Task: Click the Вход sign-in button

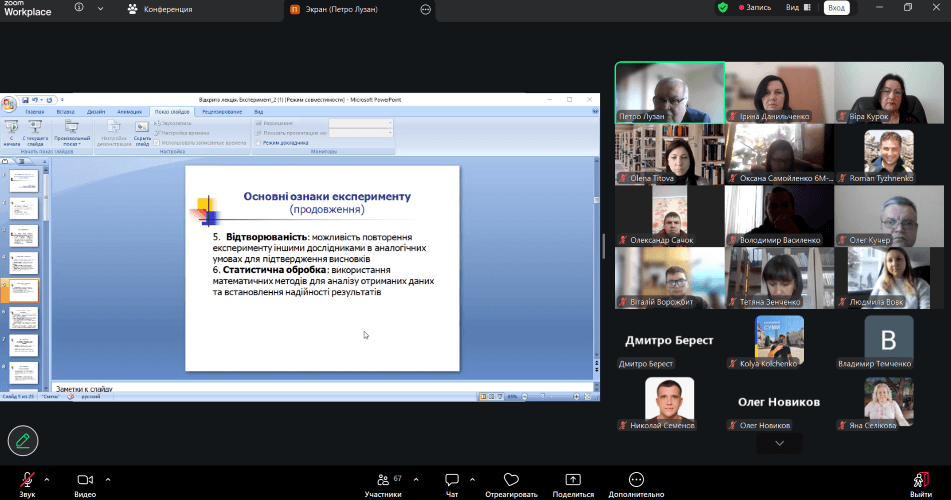Action: [x=837, y=8]
